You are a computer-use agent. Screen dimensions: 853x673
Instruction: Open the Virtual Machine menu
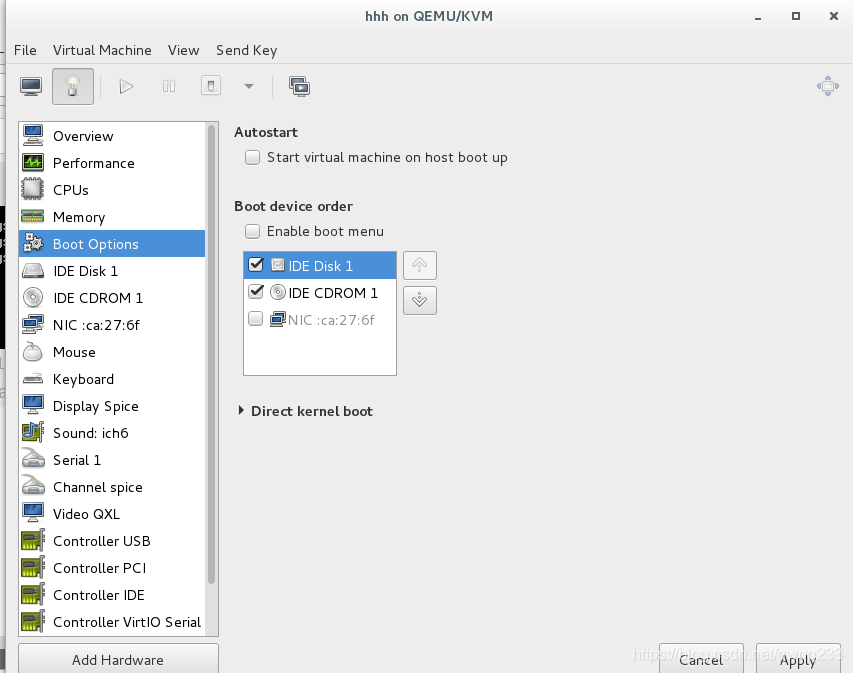102,50
